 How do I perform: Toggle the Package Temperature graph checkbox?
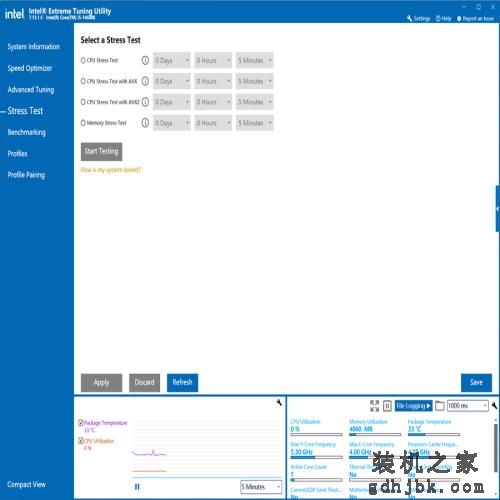point(81,423)
